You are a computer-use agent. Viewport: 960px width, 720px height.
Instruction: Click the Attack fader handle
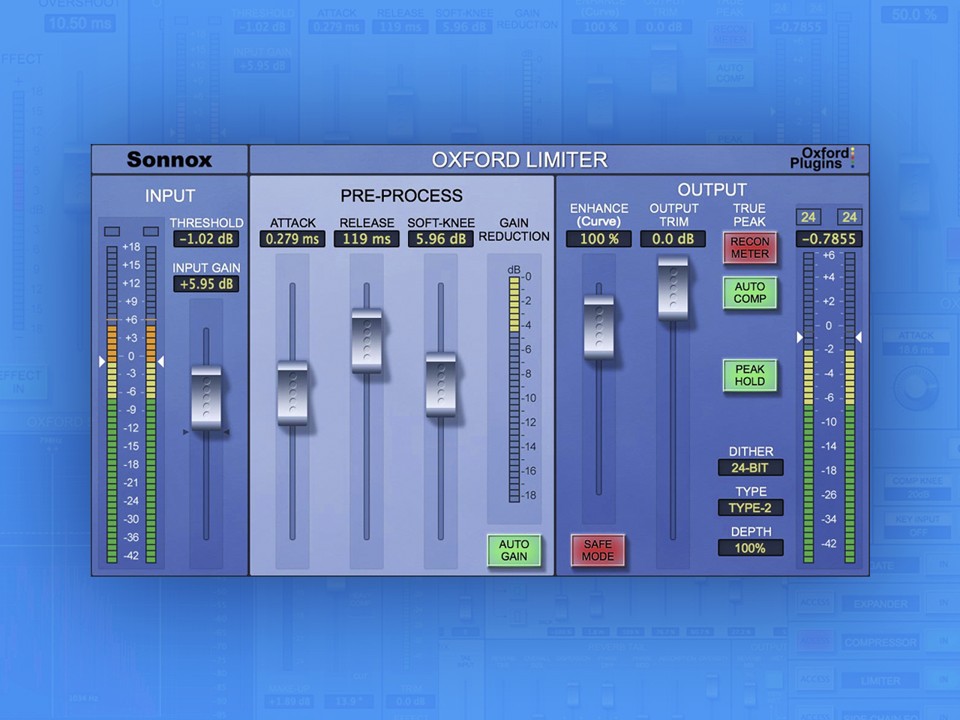[293, 392]
